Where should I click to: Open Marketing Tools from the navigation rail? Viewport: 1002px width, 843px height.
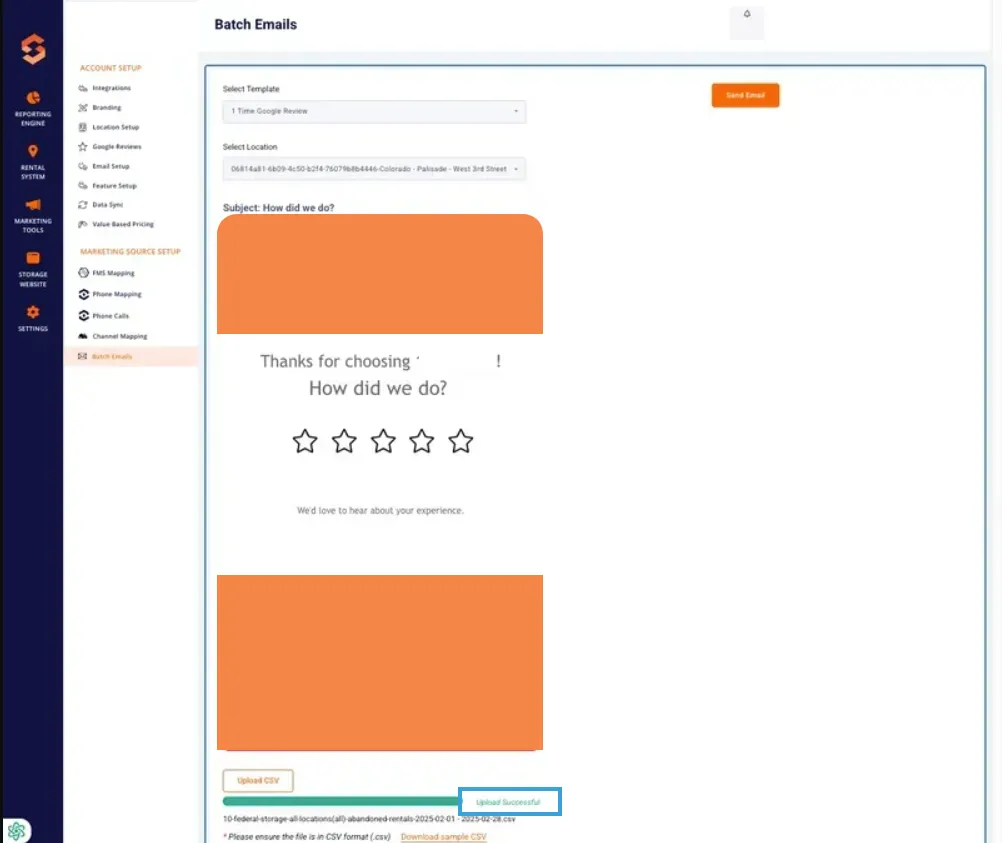point(33,215)
